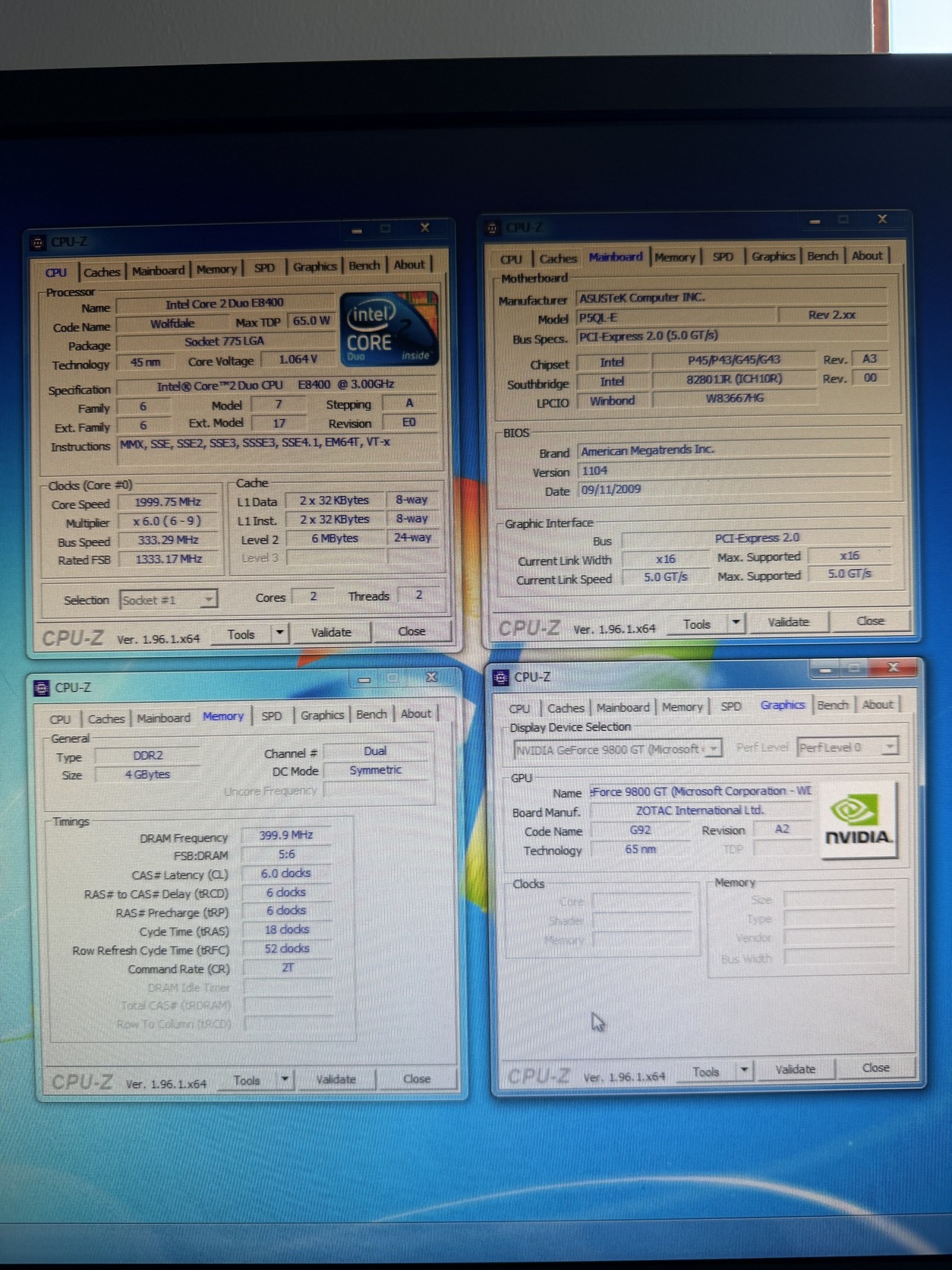Click Core Voltage value 1.064 V

(298, 359)
